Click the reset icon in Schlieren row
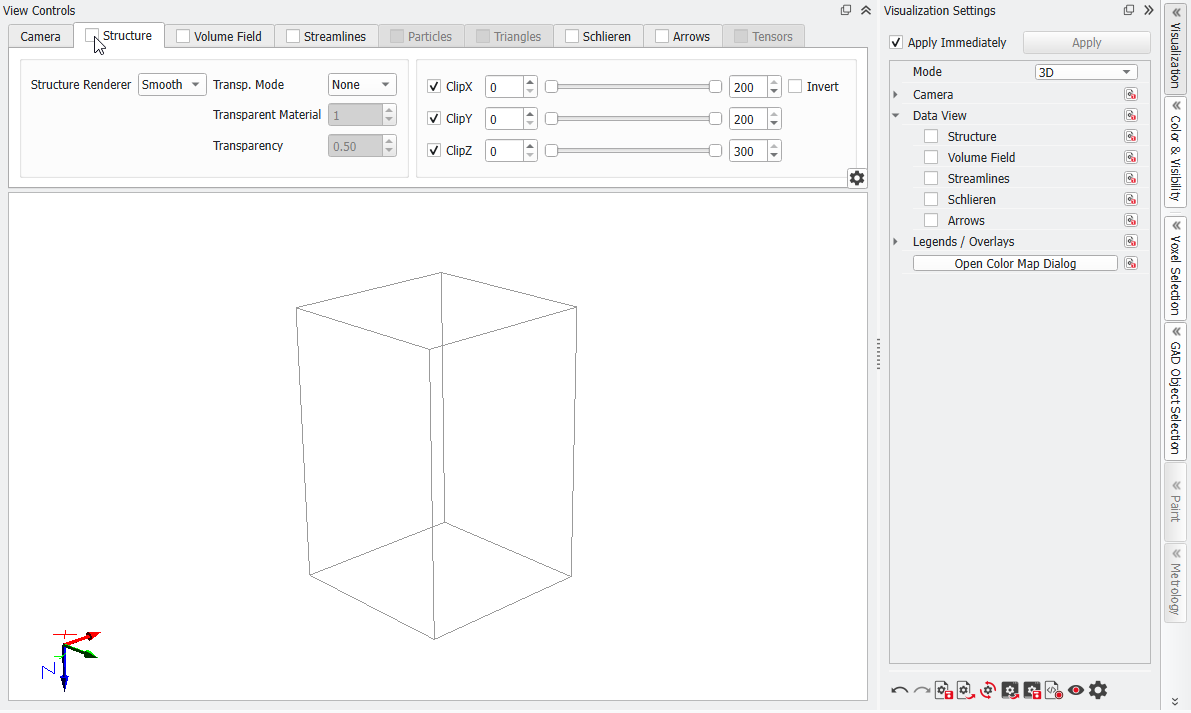 pos(1131,200)
